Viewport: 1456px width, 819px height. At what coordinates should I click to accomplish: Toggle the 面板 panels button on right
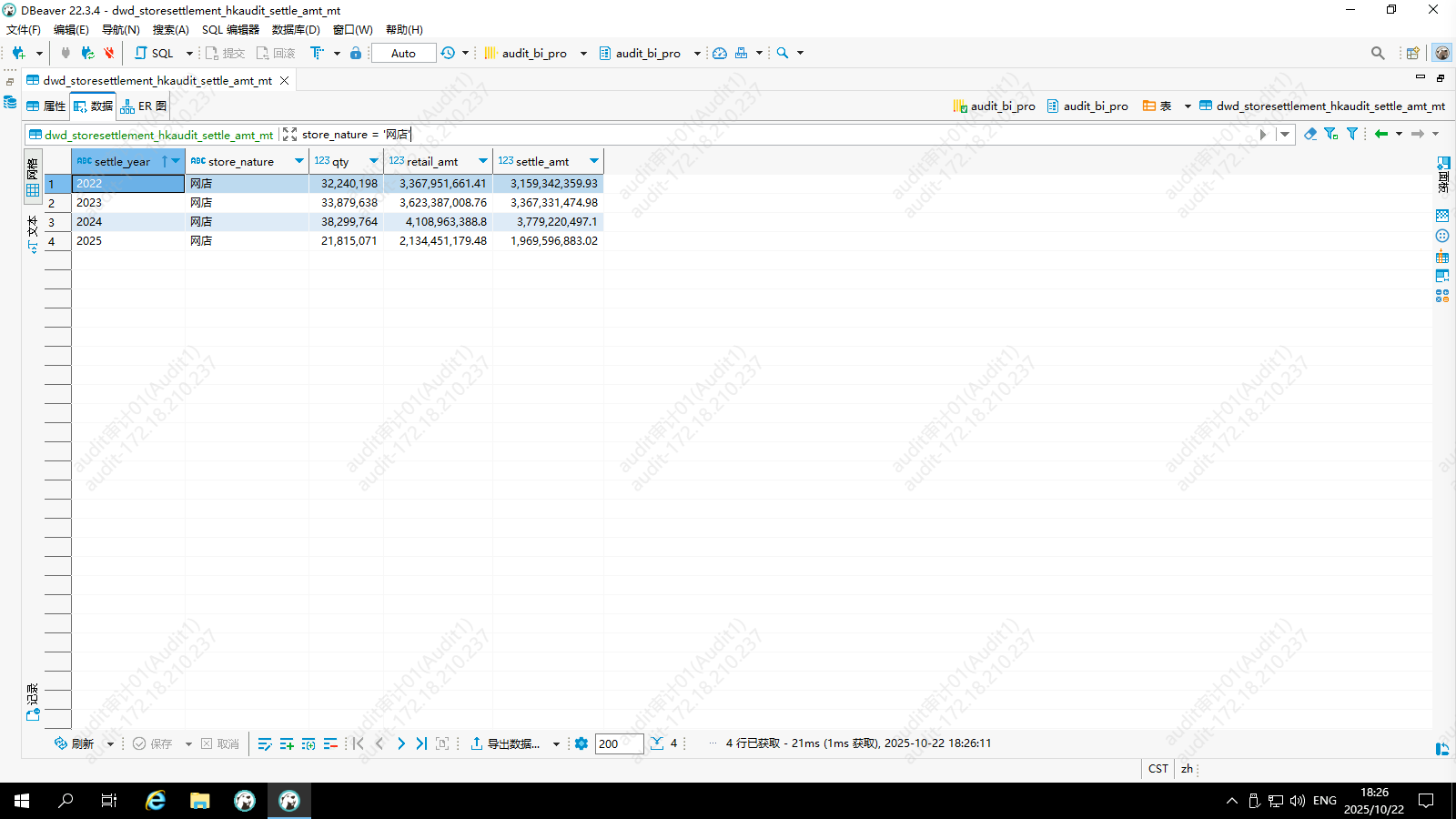[x=1443, y=174]
